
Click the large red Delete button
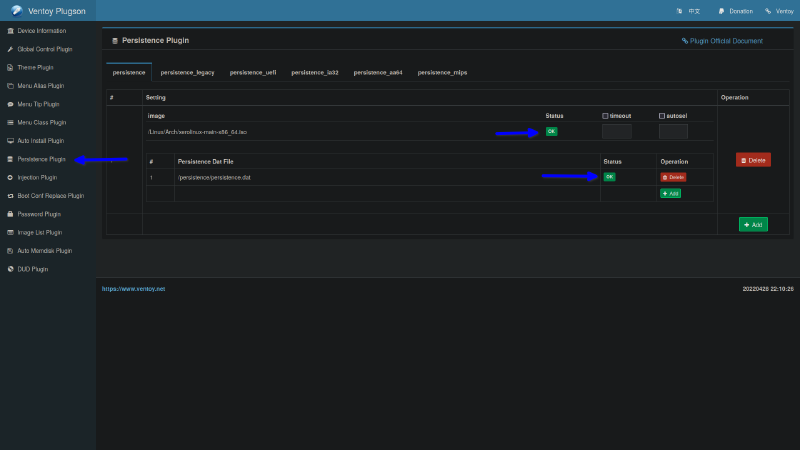click(x=753, y=160)
